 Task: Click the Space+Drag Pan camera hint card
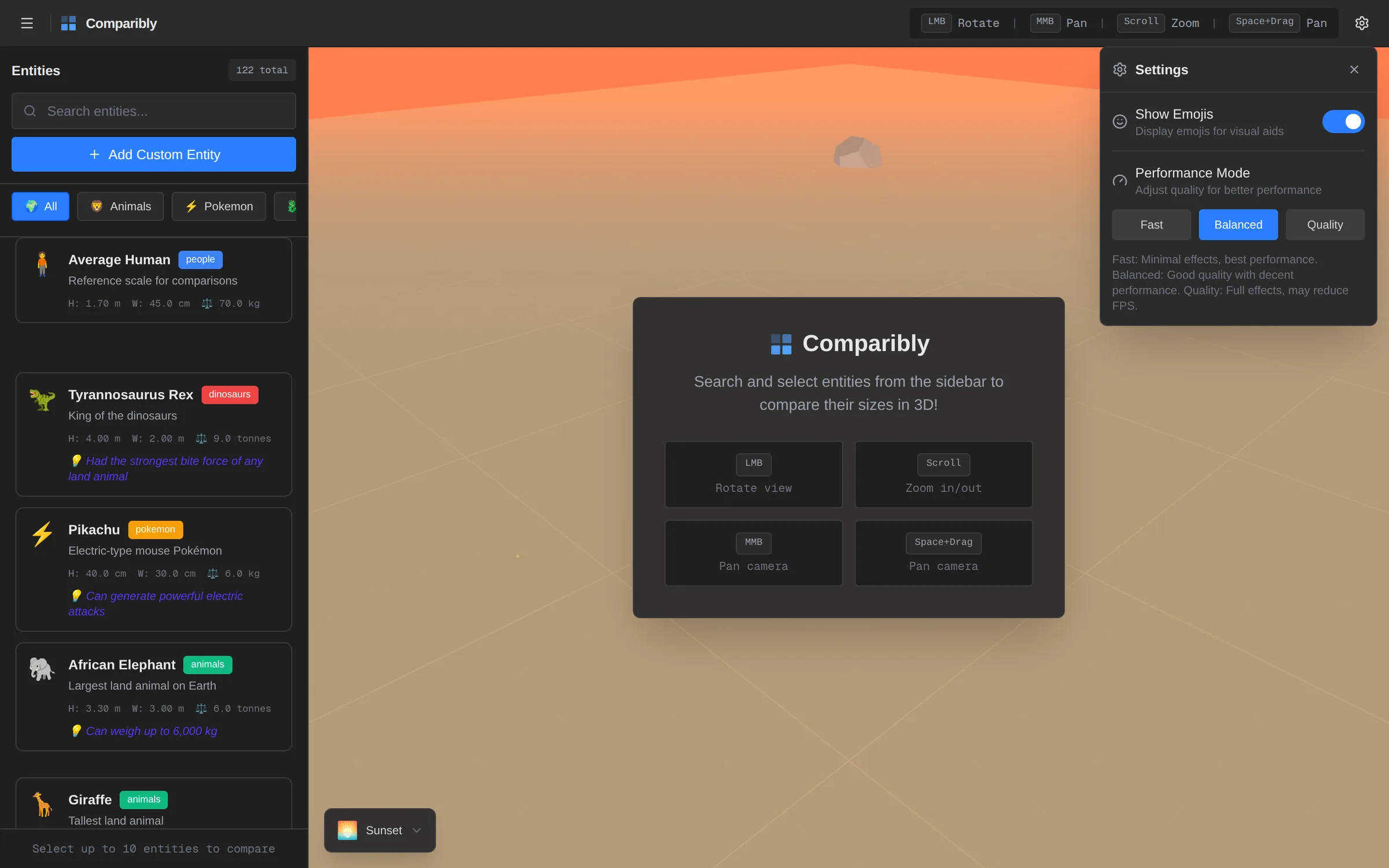coord(943,553)
